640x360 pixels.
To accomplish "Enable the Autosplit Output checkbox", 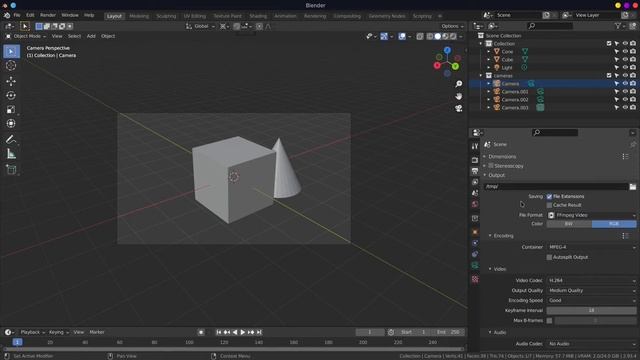I will click(x=549, y=257).
